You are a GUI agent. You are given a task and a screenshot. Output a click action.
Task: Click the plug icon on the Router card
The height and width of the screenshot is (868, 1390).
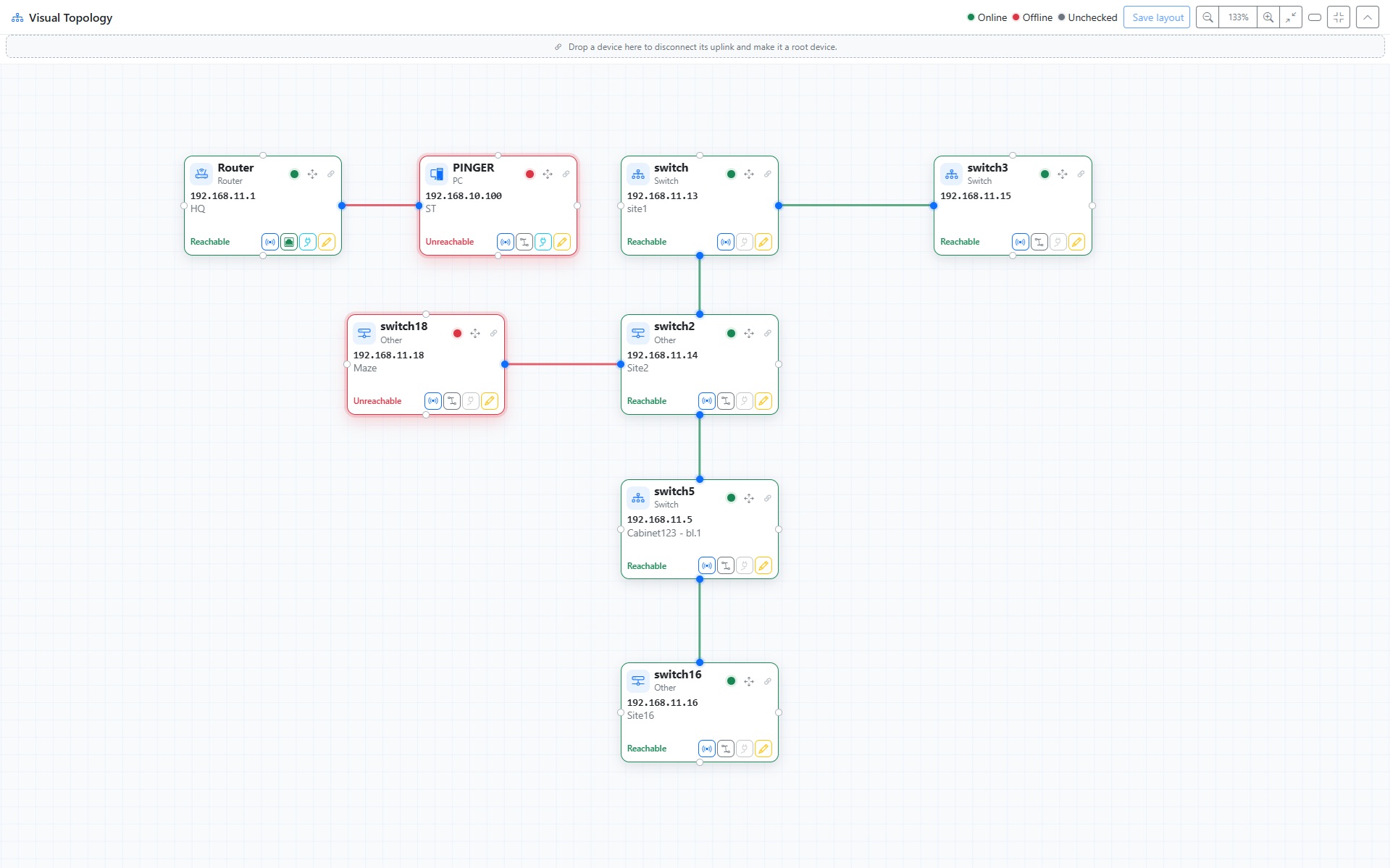click(308, 242)
